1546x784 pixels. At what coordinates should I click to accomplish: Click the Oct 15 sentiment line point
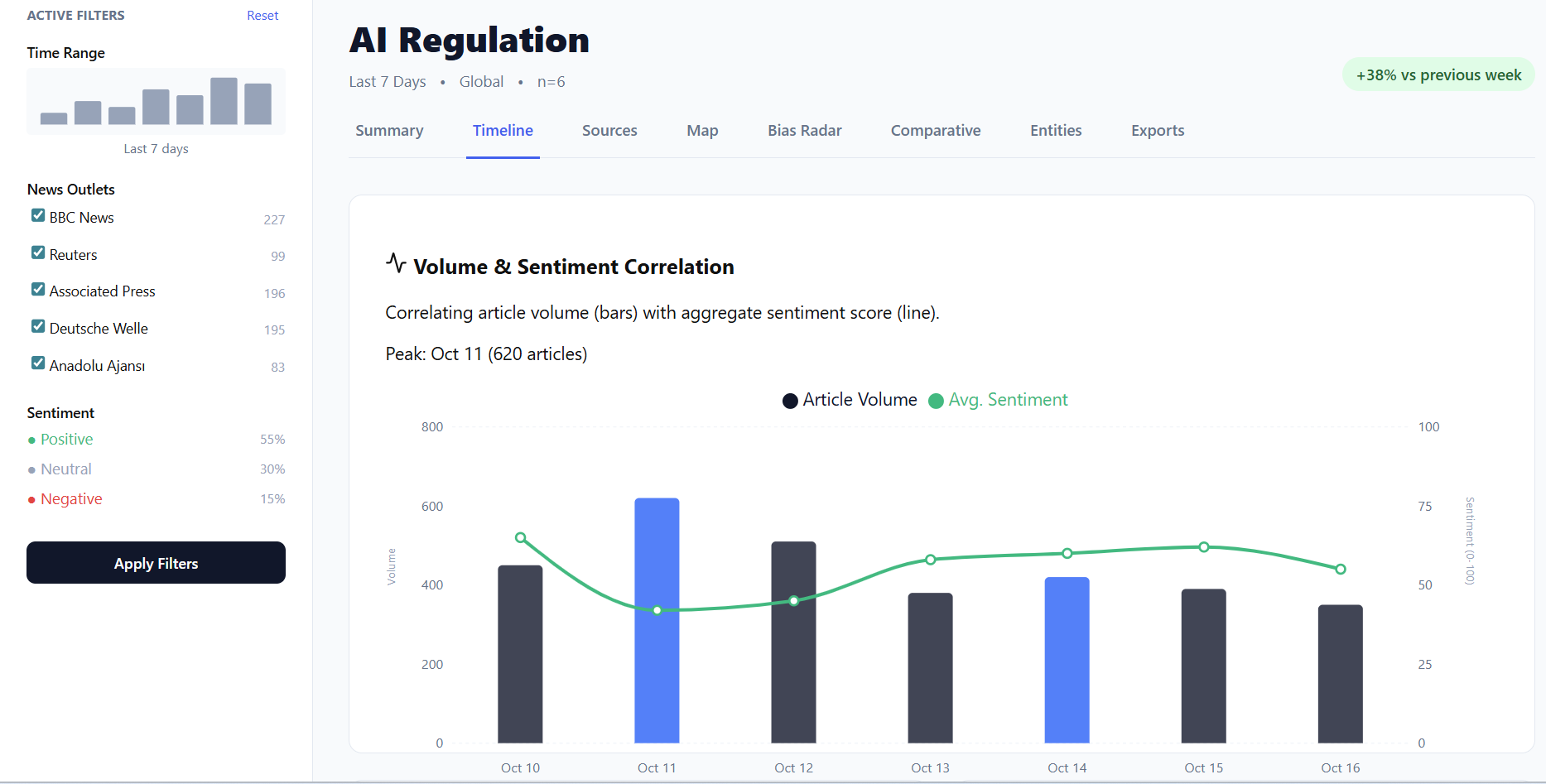[x=1203, y=547]
